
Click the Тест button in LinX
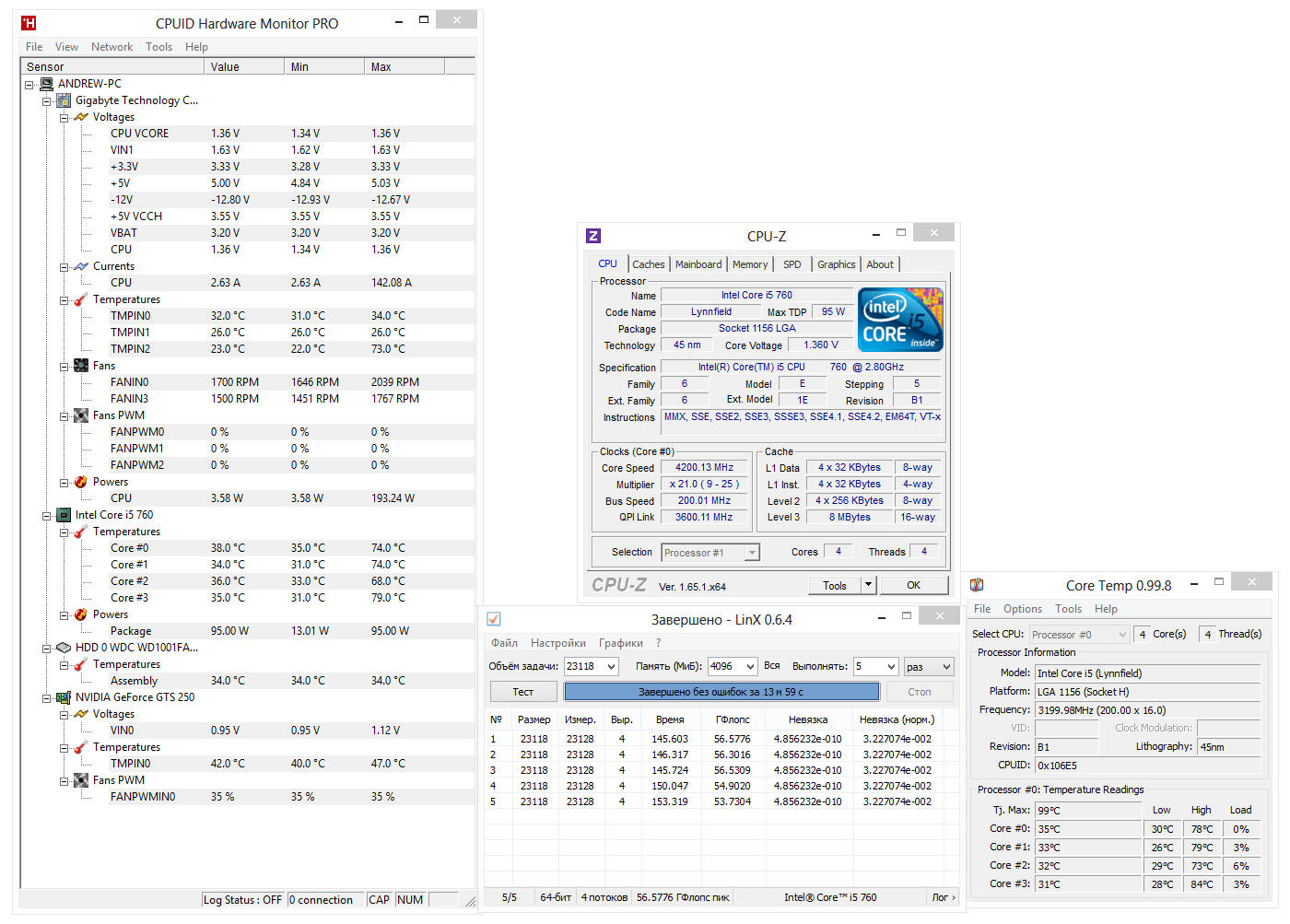523,692
